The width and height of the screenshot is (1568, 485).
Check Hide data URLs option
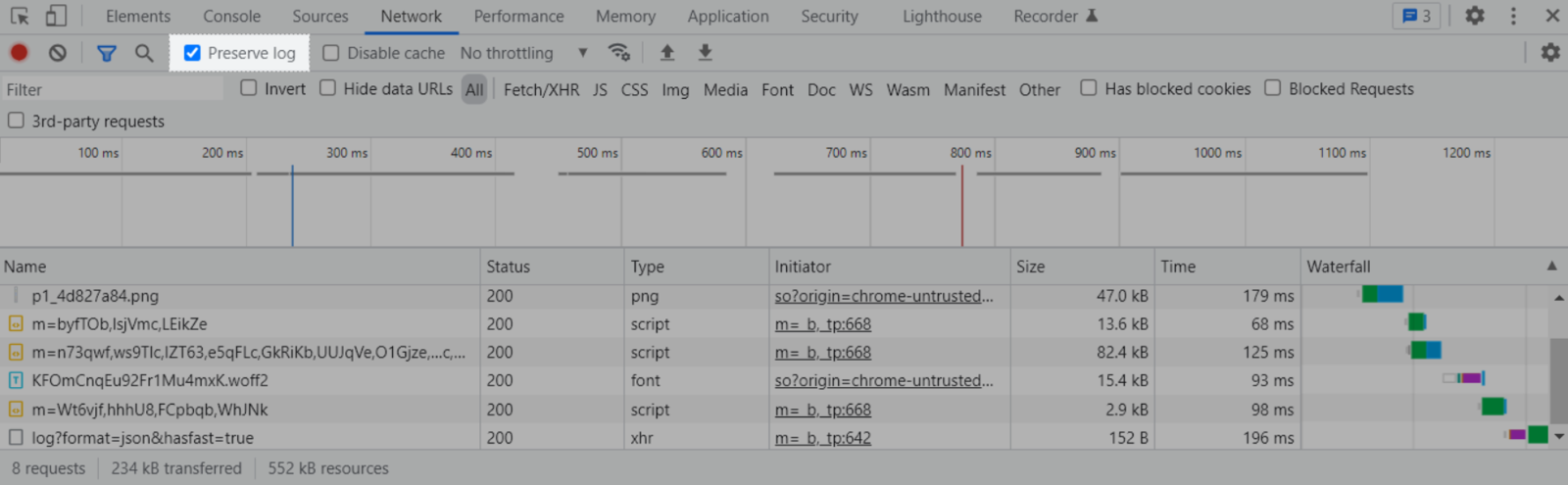click(x=328, y=88)
